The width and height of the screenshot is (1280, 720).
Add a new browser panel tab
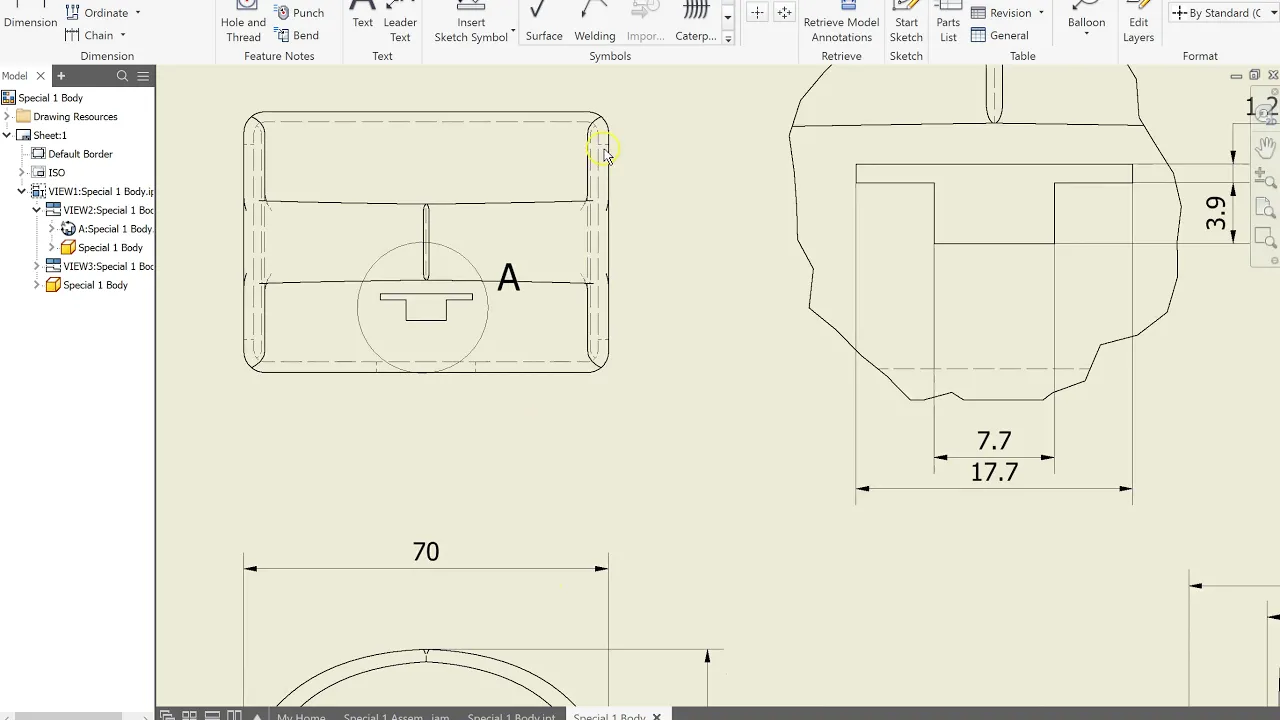(x=60, y=76)
